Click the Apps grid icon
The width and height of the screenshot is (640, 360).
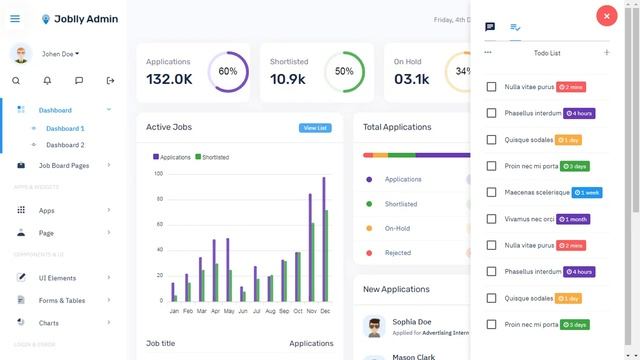point(21,210)
